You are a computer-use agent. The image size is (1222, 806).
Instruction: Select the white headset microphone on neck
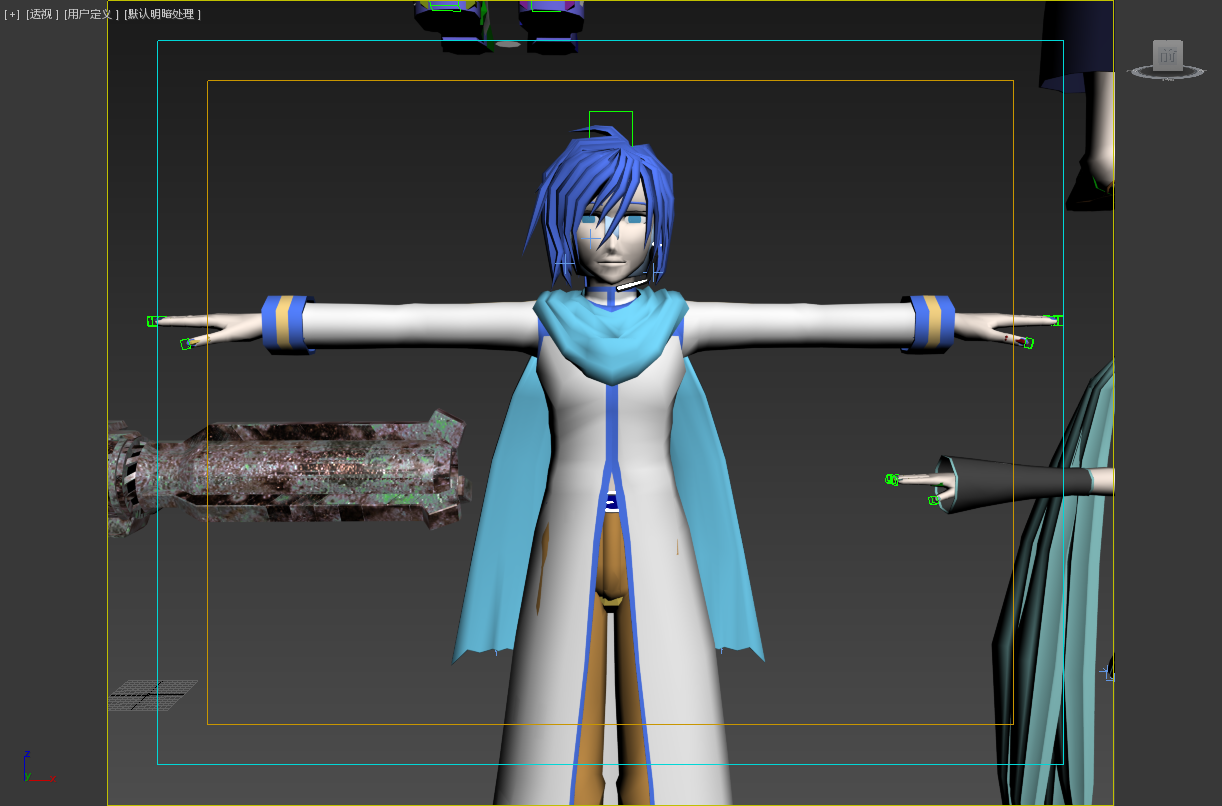[x=631, y=285]
